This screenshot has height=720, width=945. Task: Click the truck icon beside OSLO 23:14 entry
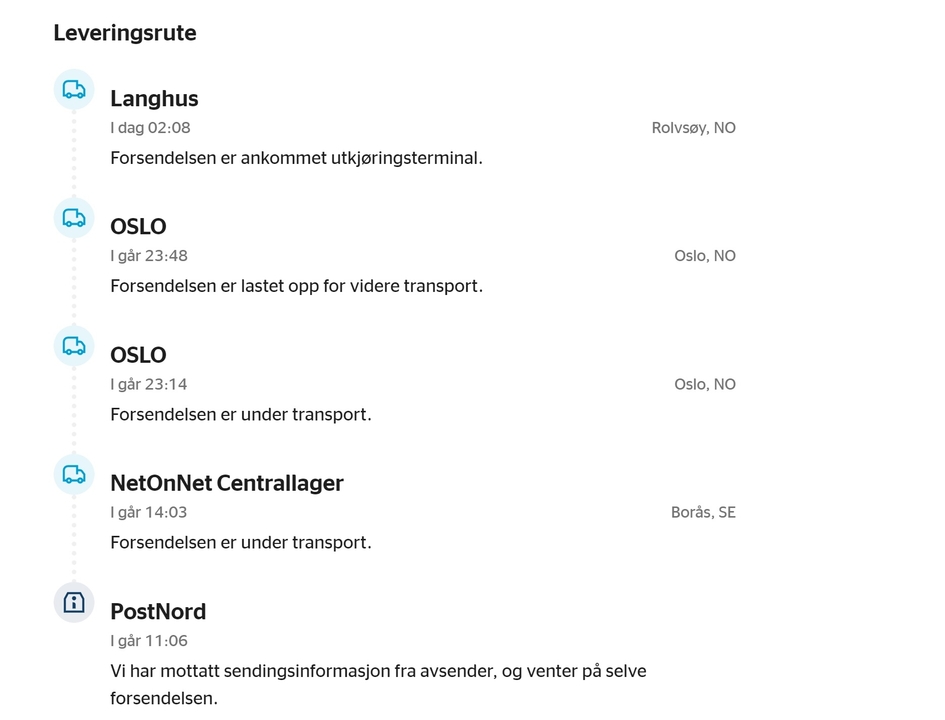[74, 346]
